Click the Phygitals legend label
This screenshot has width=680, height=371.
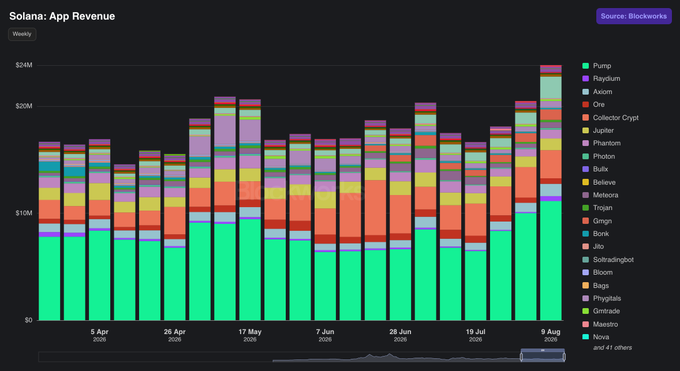607,298
